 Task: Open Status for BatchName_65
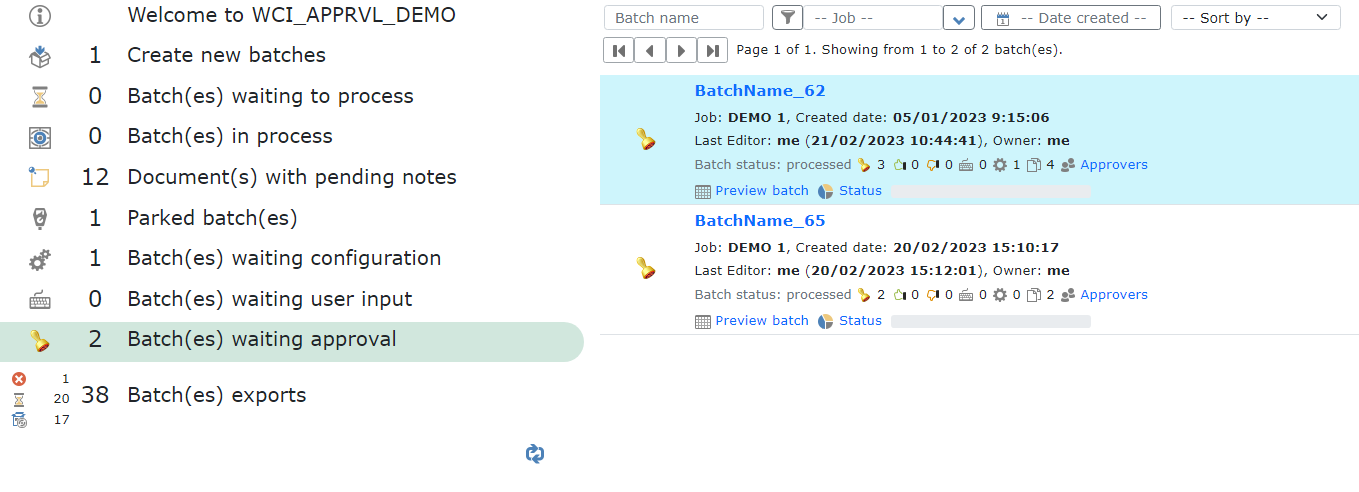click(x=859, y=321)
